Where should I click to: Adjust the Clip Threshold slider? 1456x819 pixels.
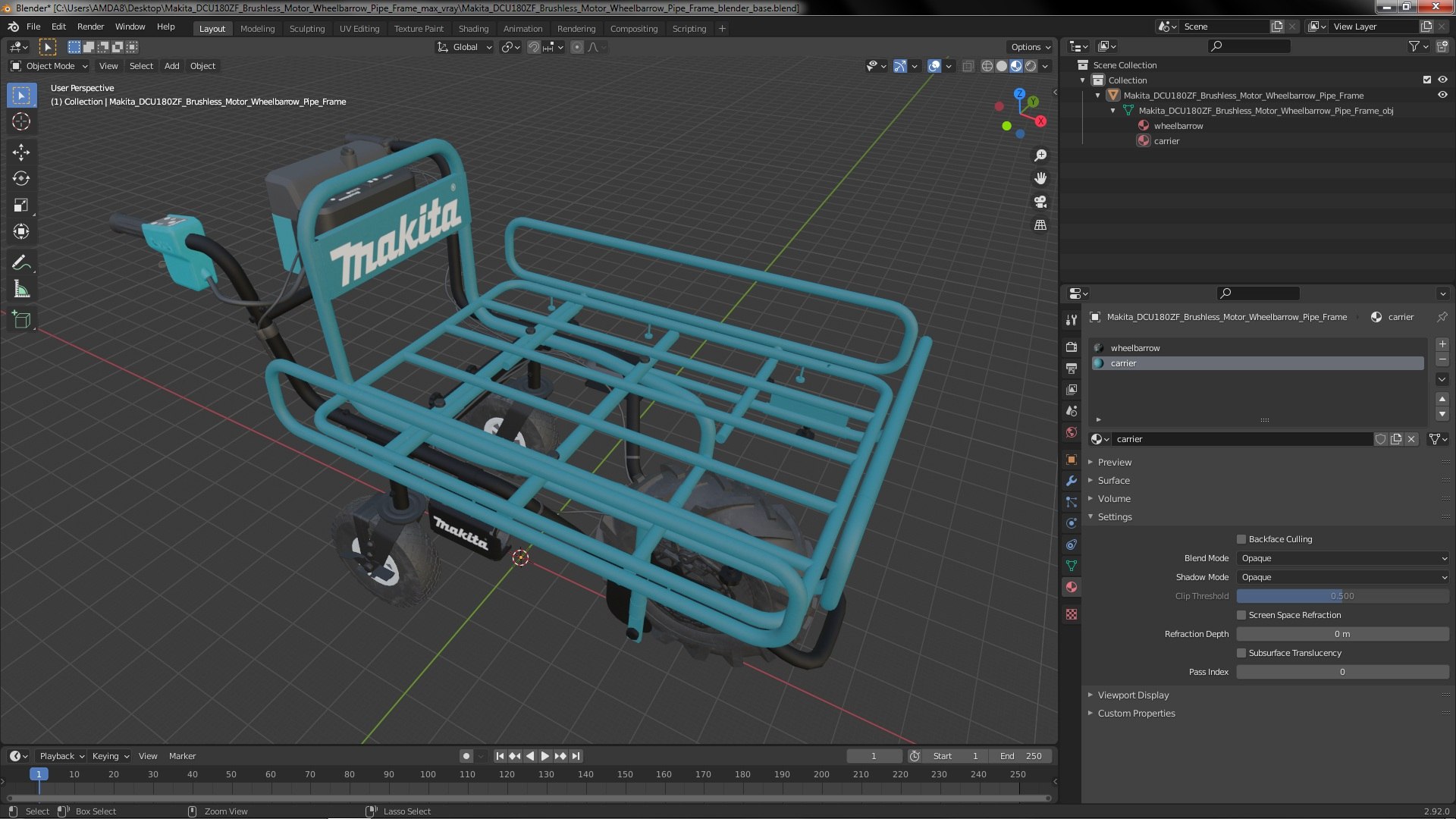(1343, 596)
